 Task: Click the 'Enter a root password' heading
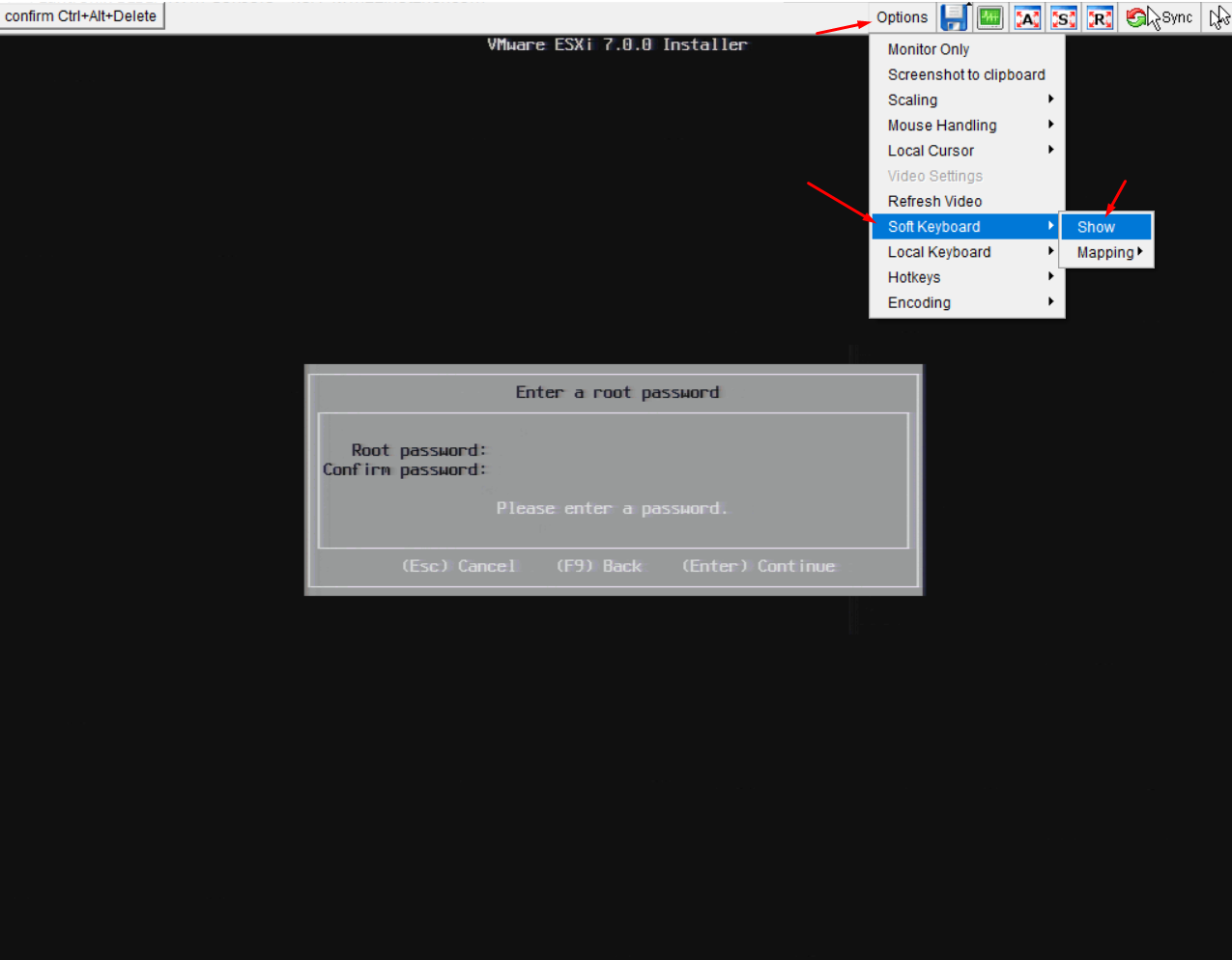tap(617, 392)
